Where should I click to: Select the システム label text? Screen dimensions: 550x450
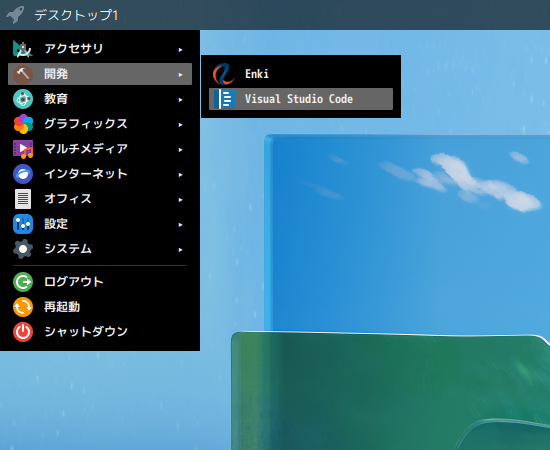click(x=68, y=249)
